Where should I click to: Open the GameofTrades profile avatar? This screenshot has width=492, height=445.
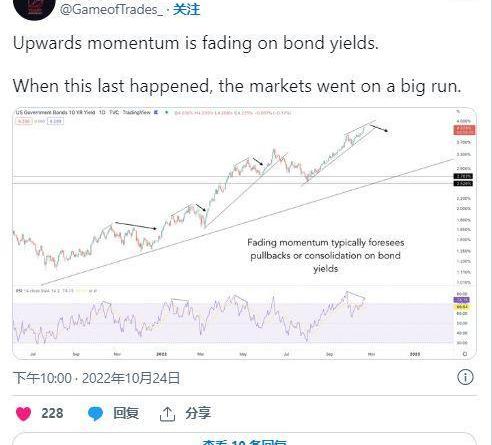(x=34, y=8)
